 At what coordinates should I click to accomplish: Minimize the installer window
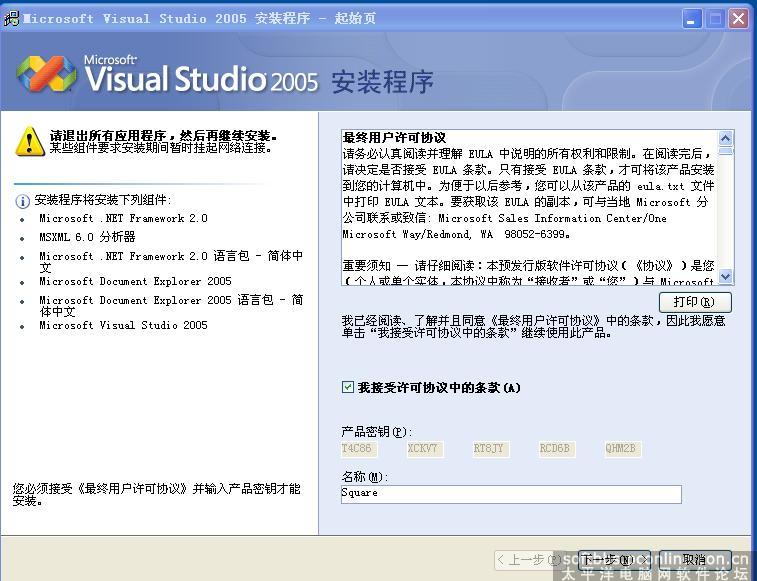692,19
